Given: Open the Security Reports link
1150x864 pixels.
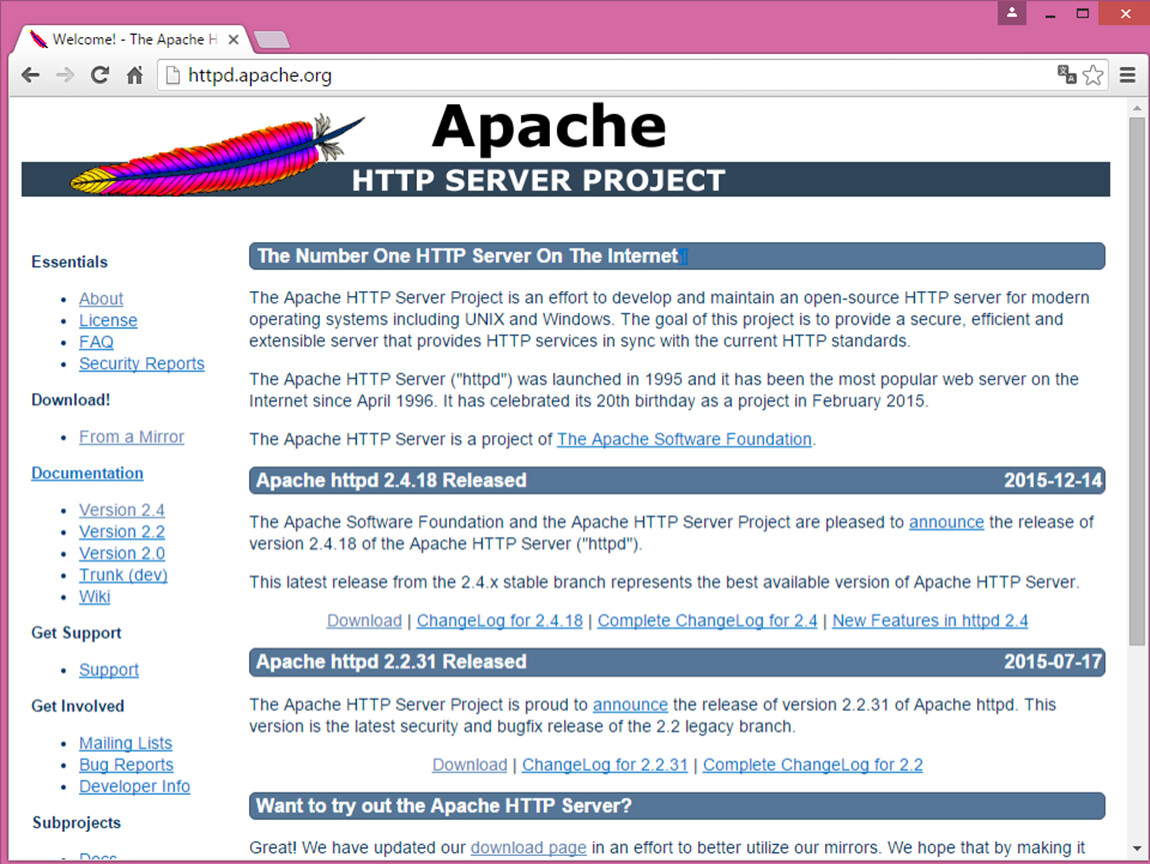Looking at the screenshot, I should [x=141, y=364].
